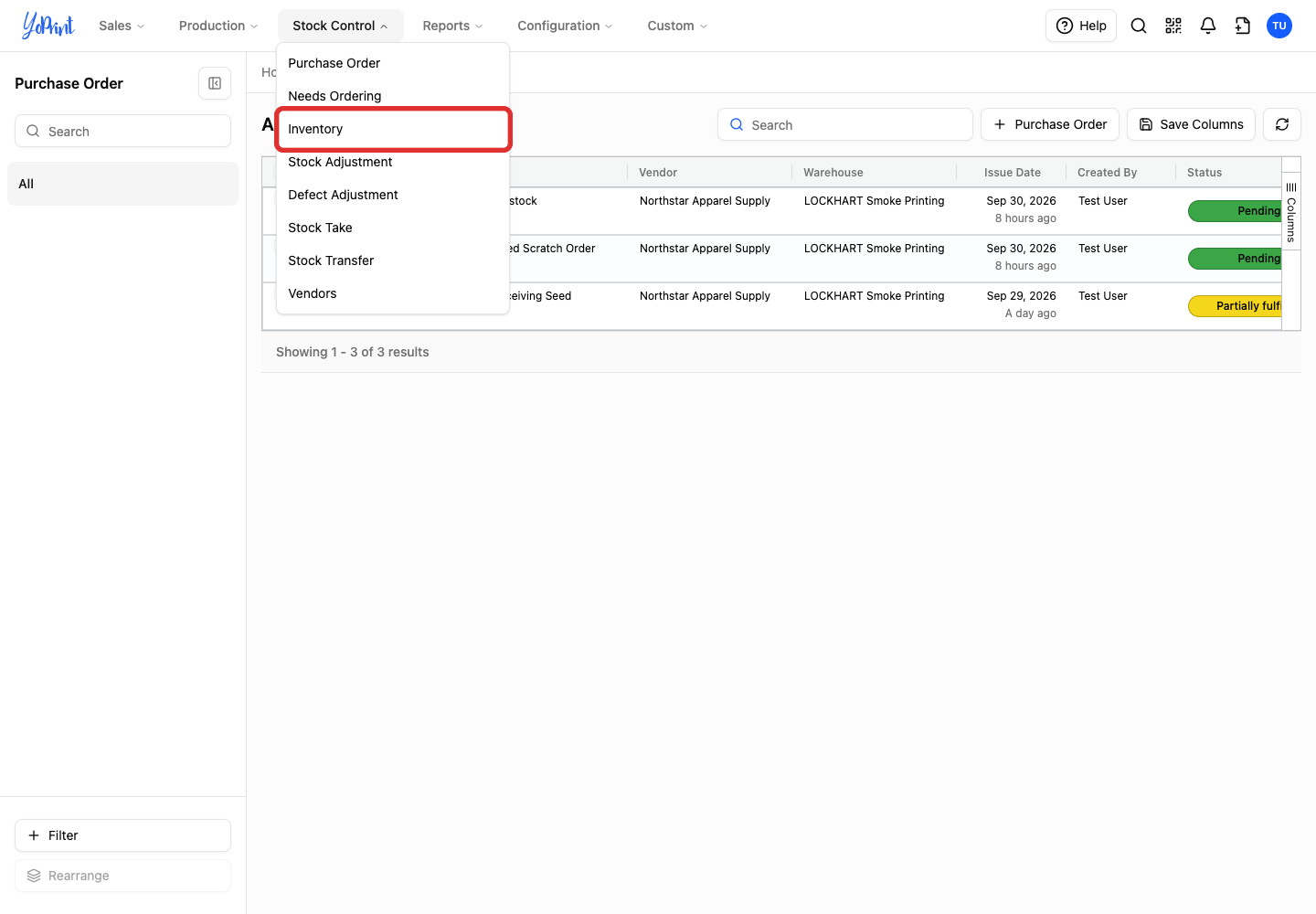Open the QR code scanner icon
The height and width of the screenshot is (914, 1316).
pos(1173,26)
